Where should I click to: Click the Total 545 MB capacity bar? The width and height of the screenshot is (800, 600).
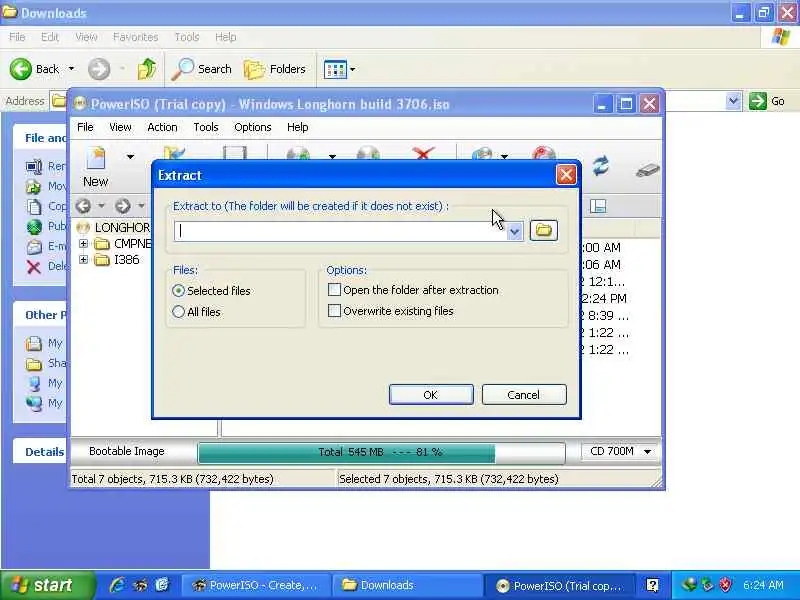pyautogui.click(x=381, y=453)
